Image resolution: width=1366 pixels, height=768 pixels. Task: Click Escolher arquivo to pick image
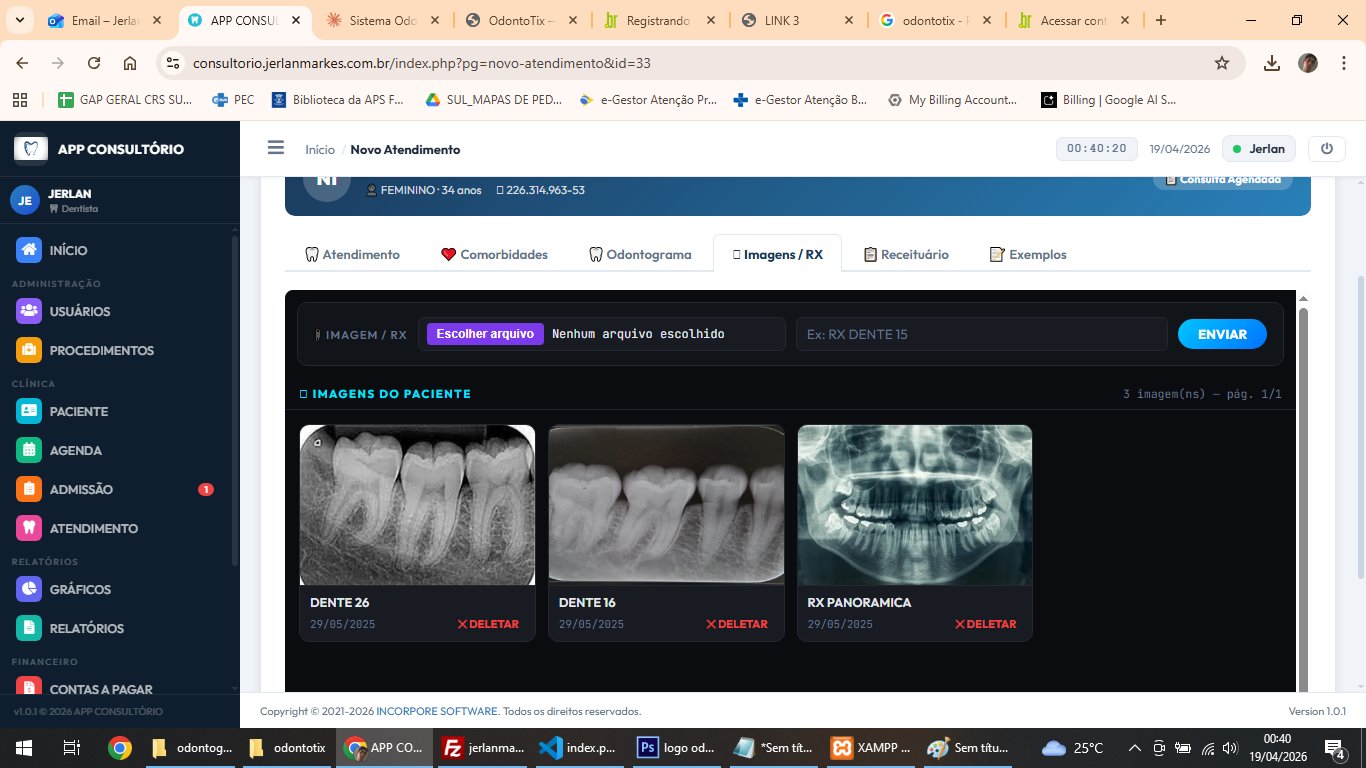485,334
